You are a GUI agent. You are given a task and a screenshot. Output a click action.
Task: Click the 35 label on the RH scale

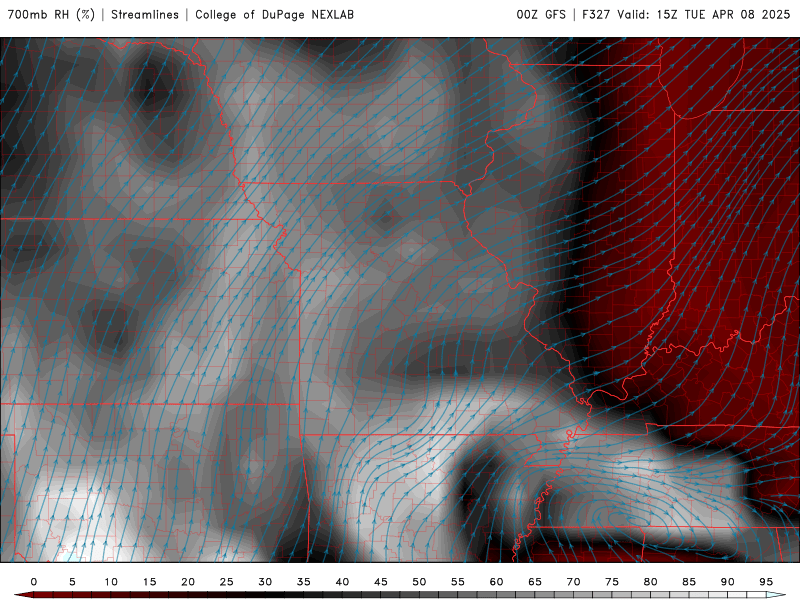coord(304,582)
